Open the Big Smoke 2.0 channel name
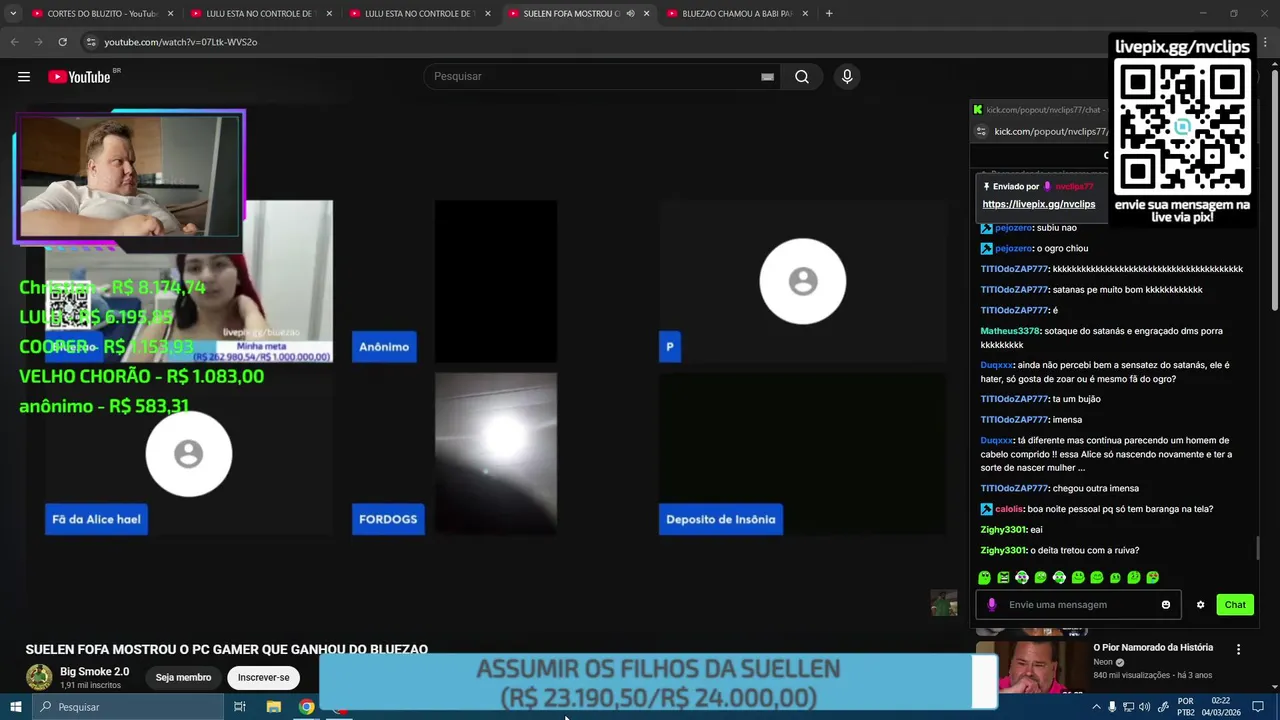Viewport: 1280px width, 720px height. click(94, 671)
